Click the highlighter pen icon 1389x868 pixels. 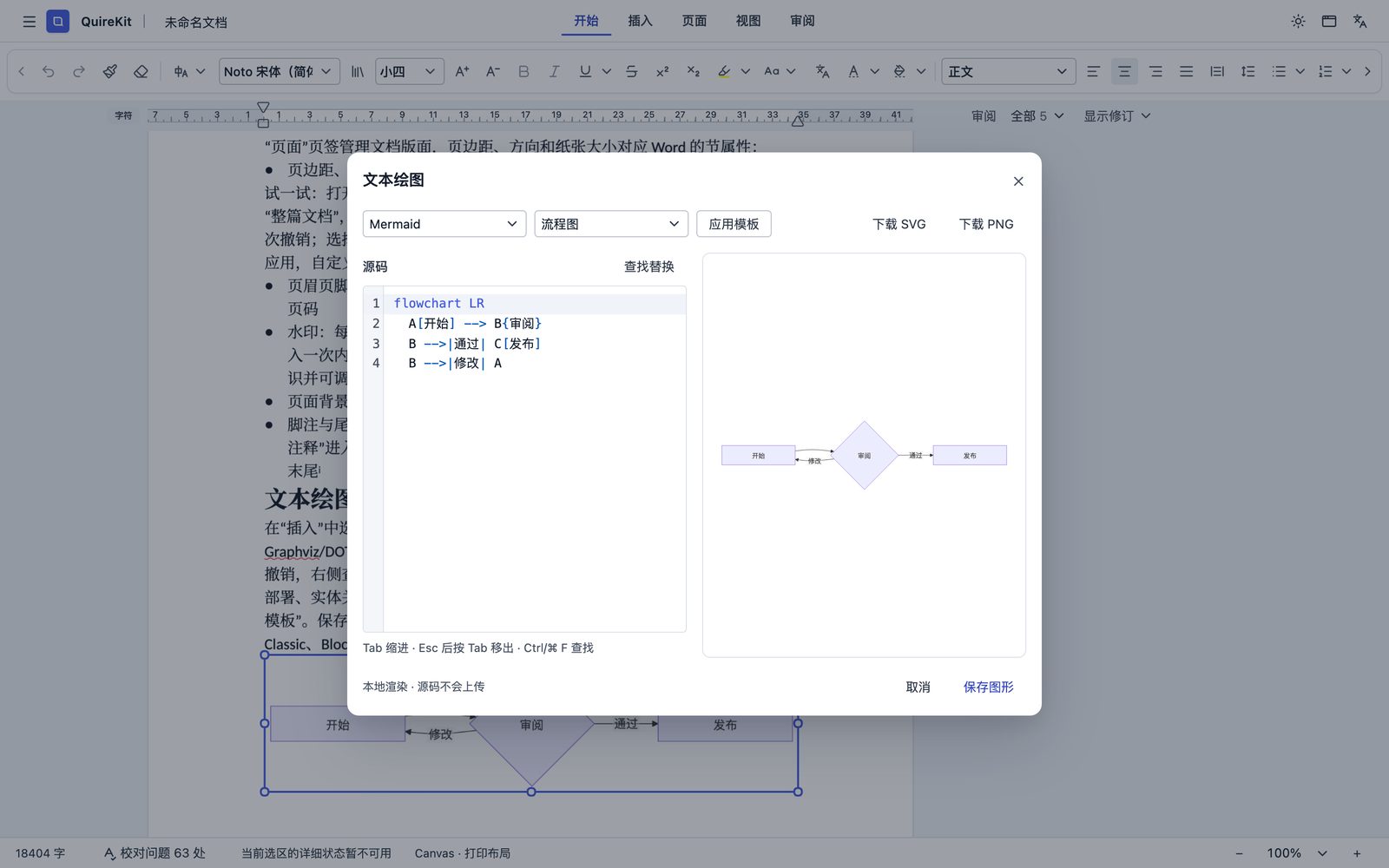pyautogui.click(x=724, y=71)
